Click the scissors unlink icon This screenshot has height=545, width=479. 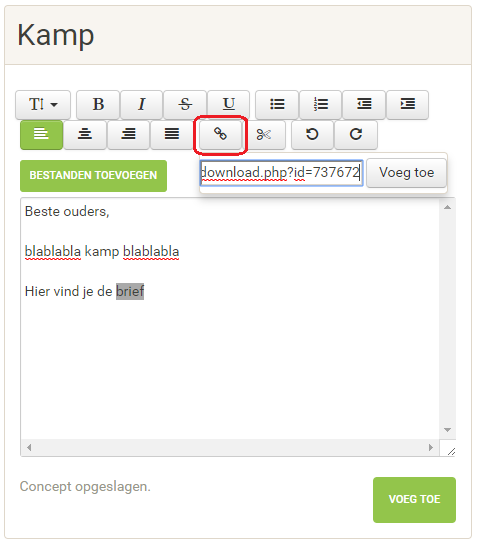(264, 135)
